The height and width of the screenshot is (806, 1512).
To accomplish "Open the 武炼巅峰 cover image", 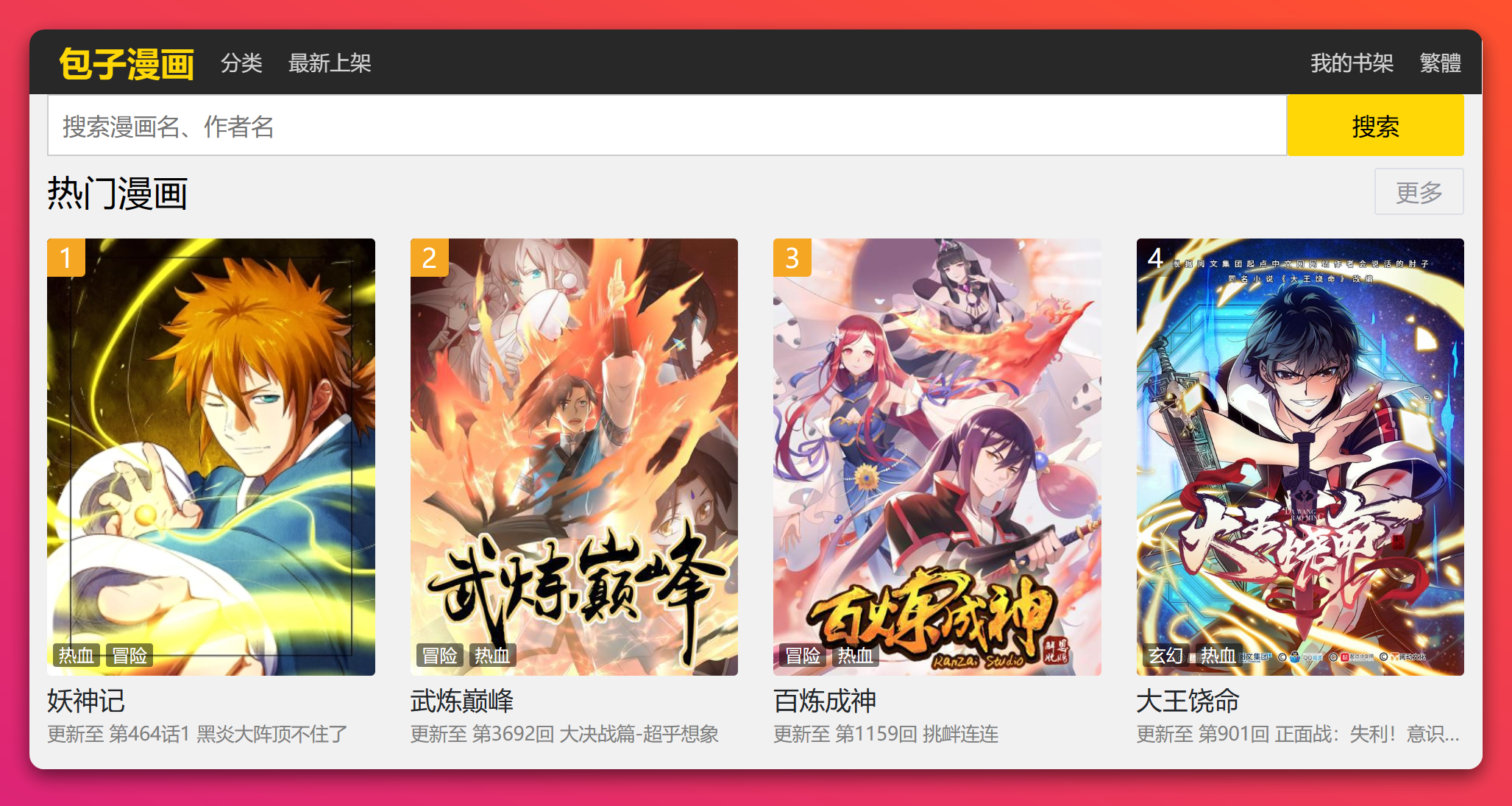I will point(574,456).
